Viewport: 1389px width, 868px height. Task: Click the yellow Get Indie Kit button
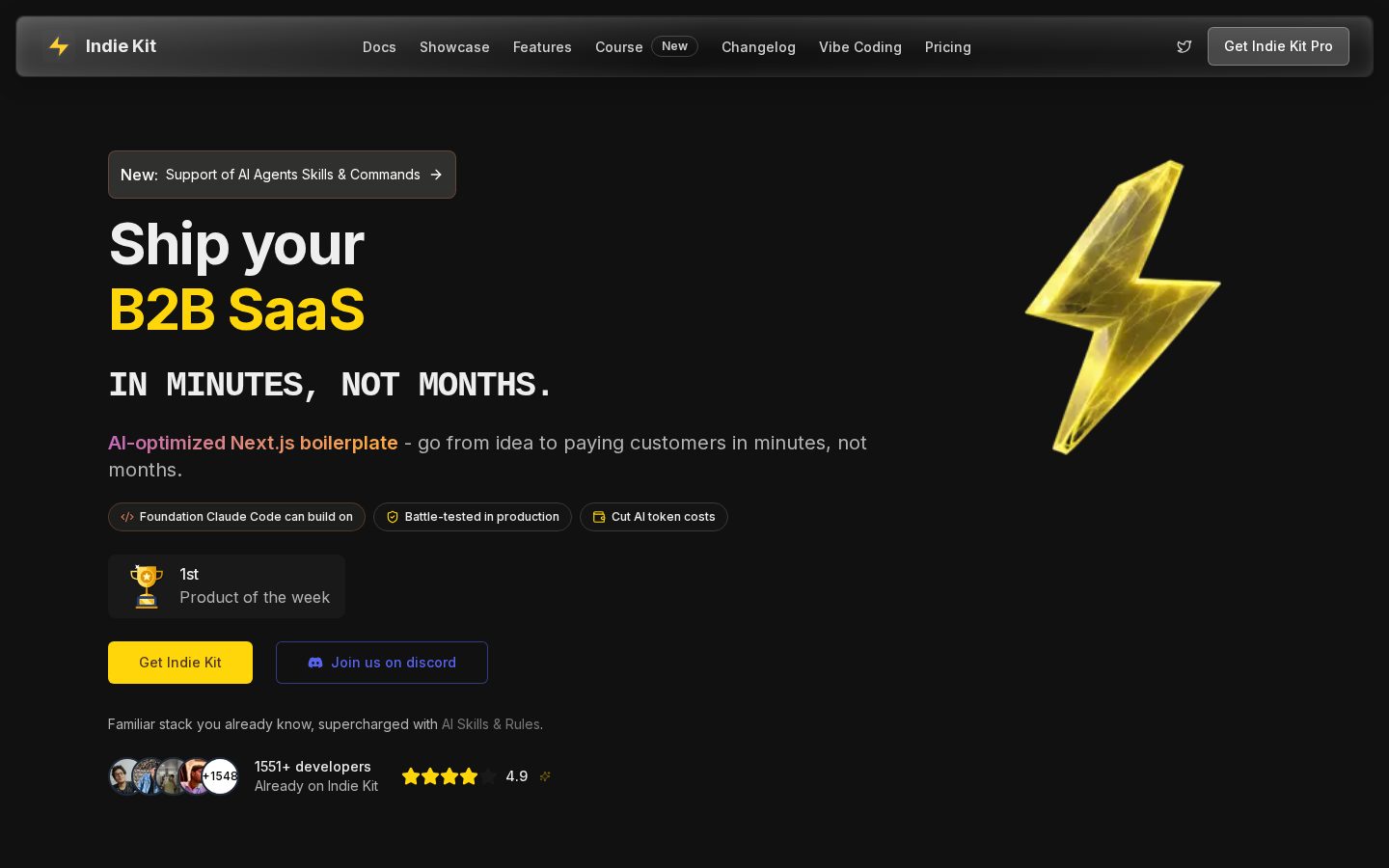click(x=180, y=663)
